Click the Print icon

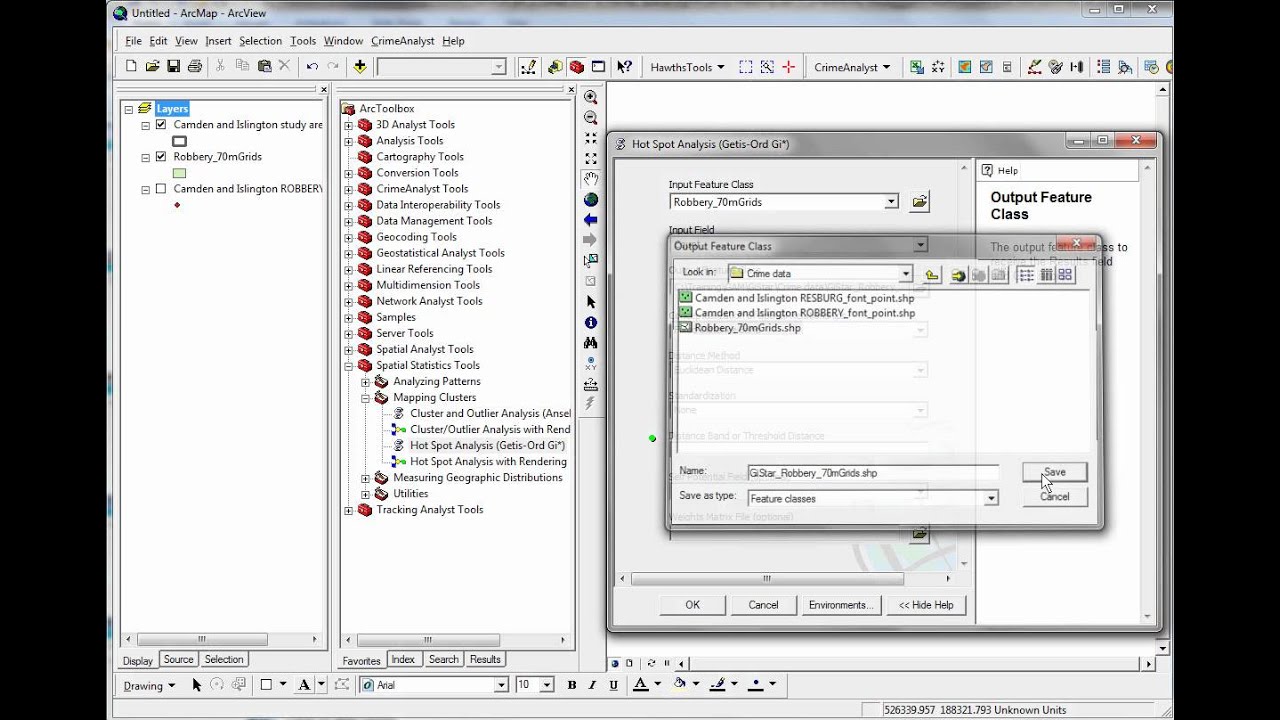194,67
